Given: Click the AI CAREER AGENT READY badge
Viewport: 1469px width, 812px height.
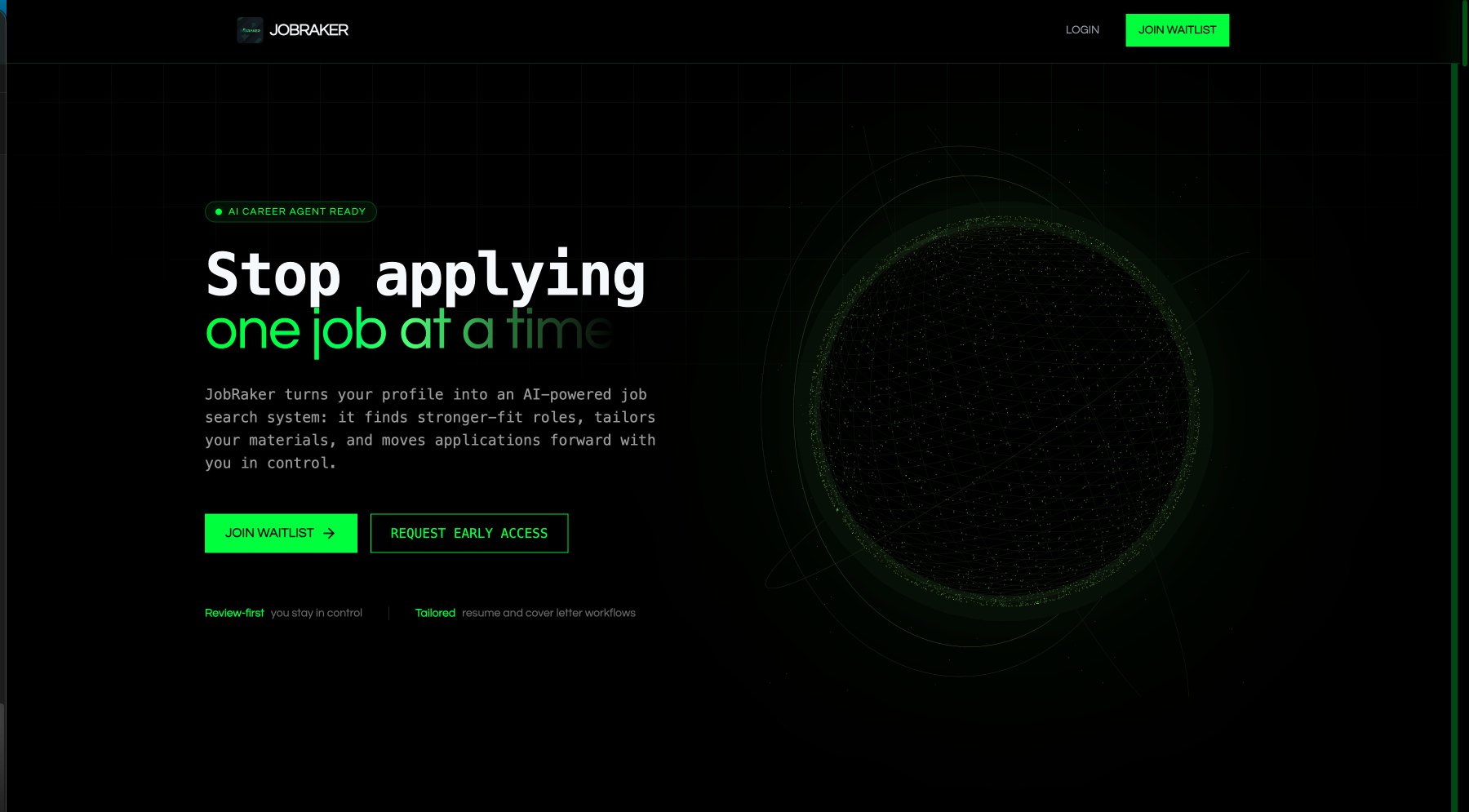Looking at the screenshot, I should click(291, 211).
